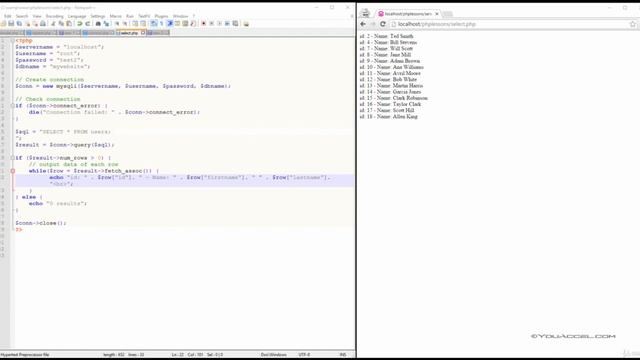This screenshot has height=360, width=640.
Task: Click Back in the Chrome browser
Action: pyautogui.click(x=363, y=24)
